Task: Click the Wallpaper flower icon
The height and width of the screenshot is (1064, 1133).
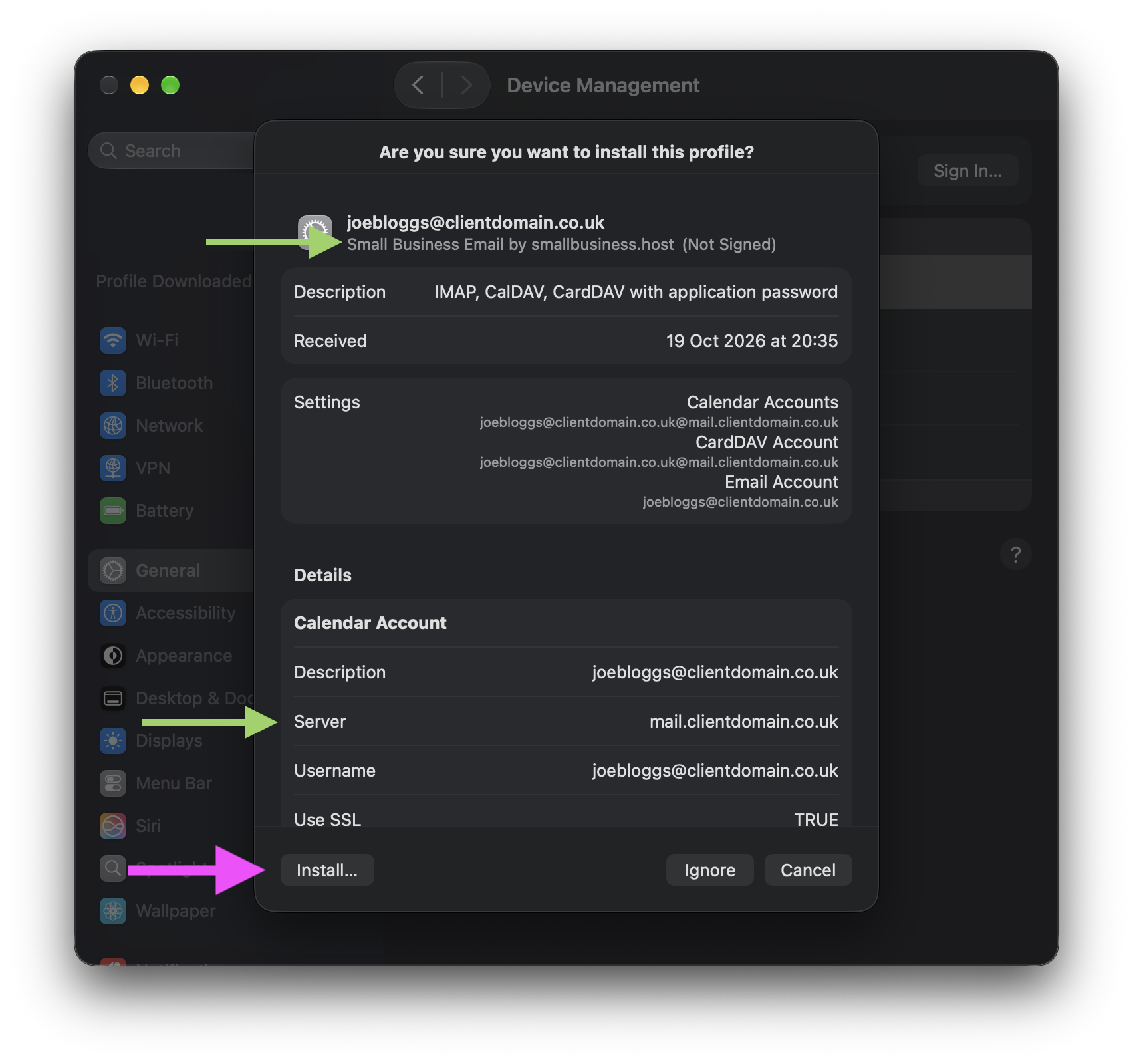Action: [x=113, y=911]
